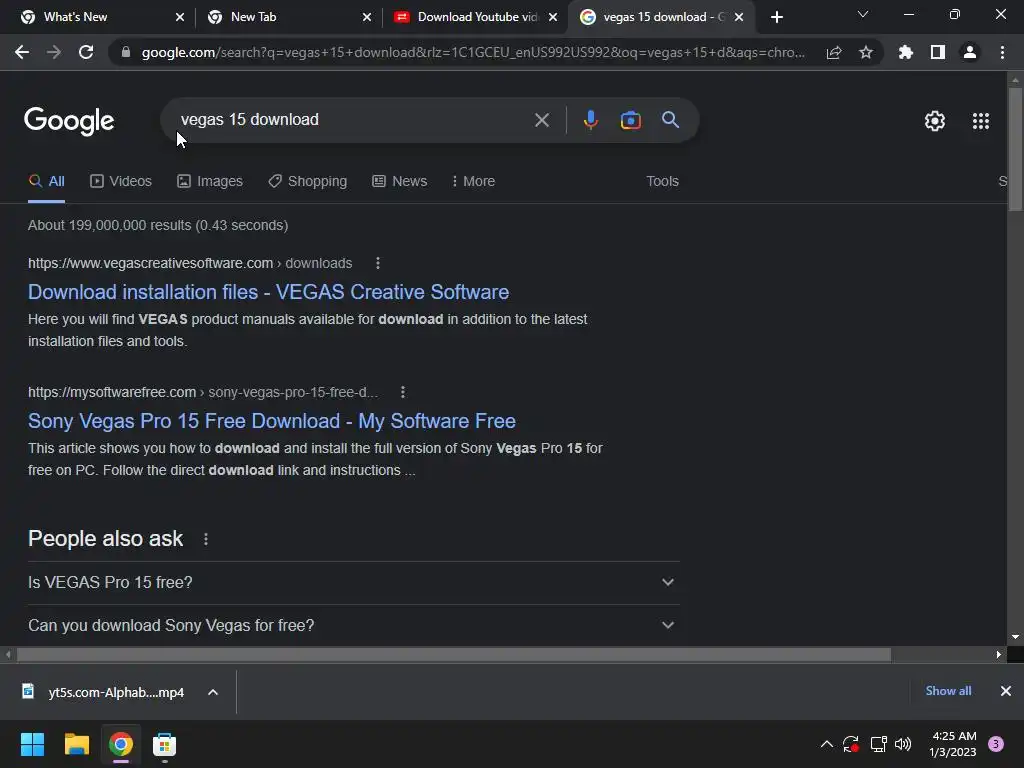Open the notification count badge
The height and width of the screenshot is (768, 1024).
996,744
